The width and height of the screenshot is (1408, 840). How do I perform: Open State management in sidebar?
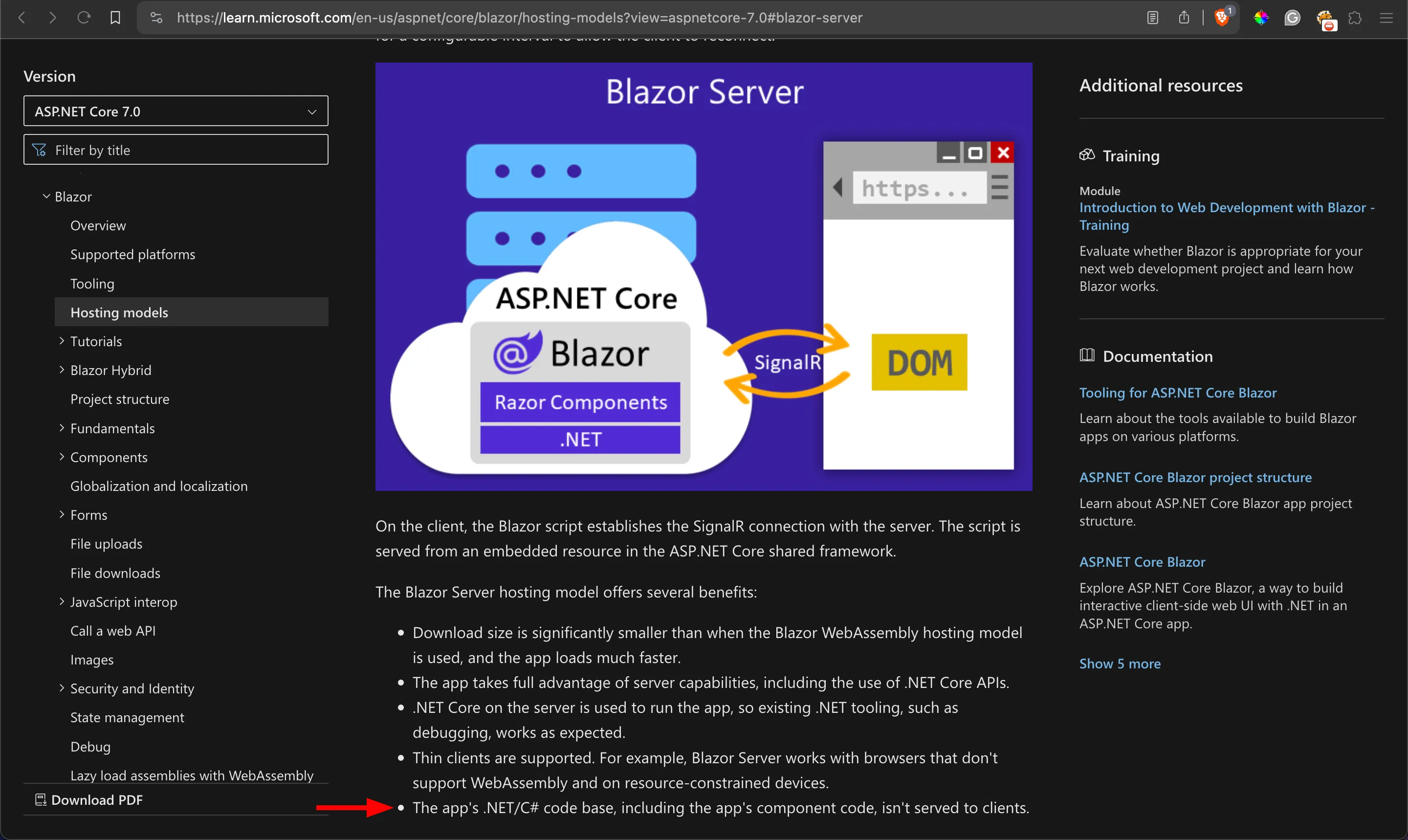pos(127,717)
